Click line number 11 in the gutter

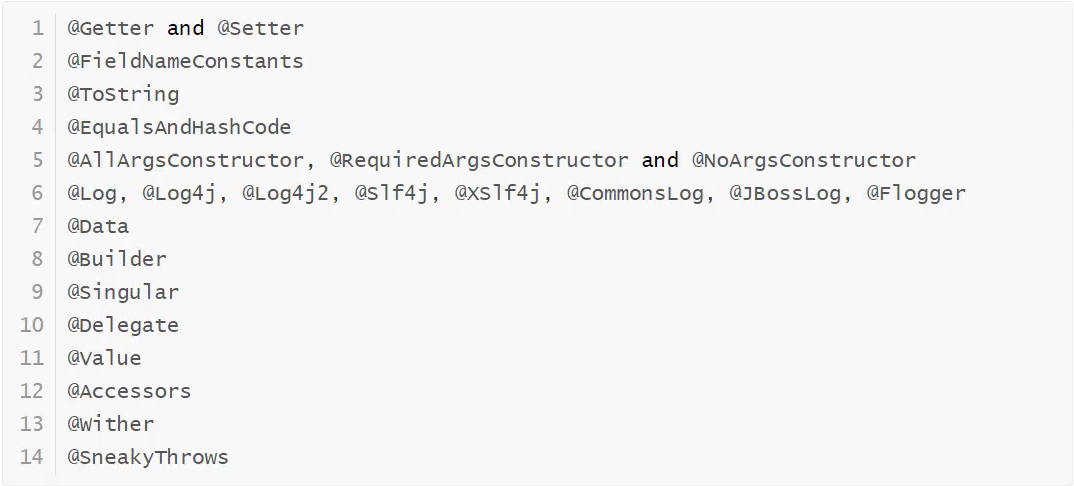click(32, 358)
